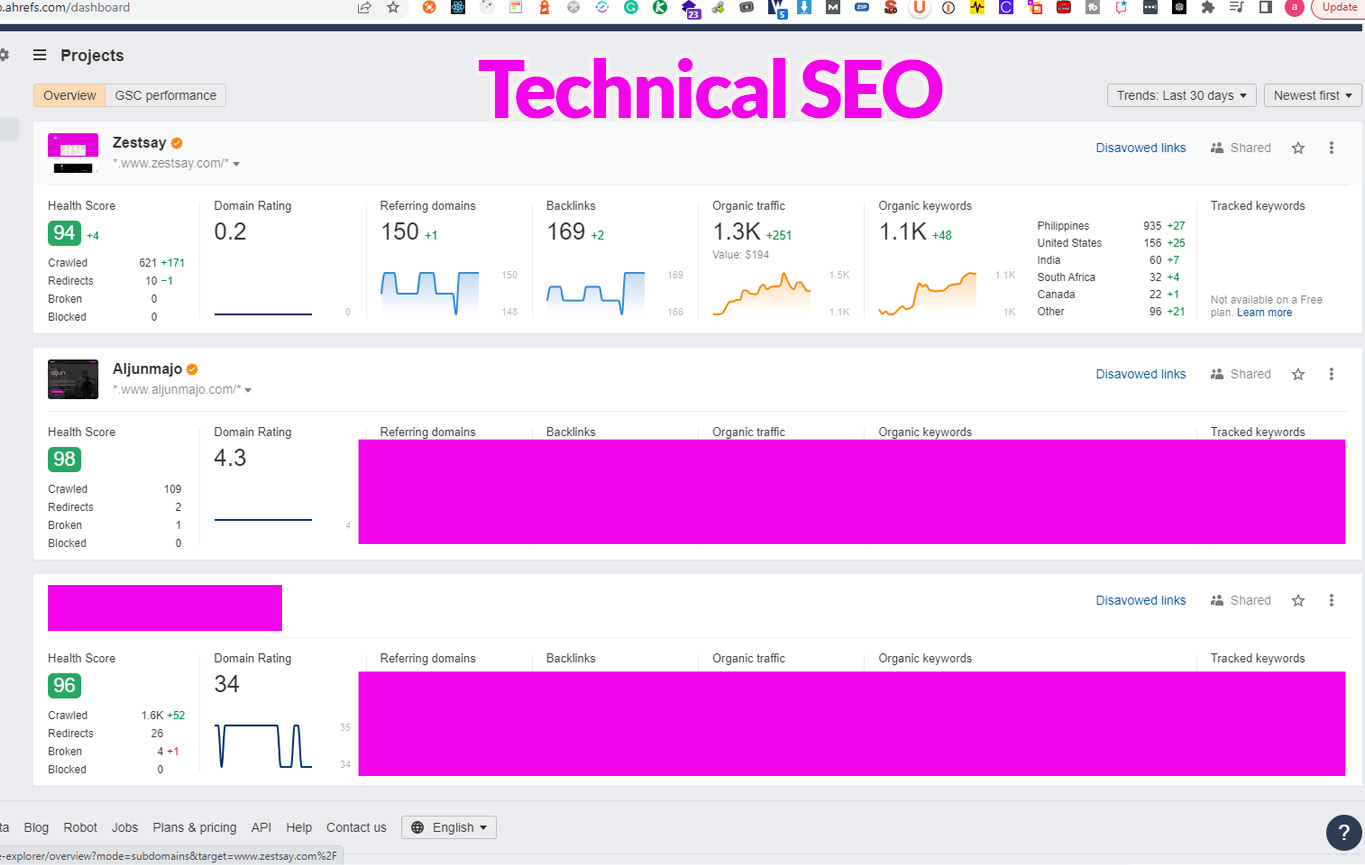
Task: Click the Chrome Update button
Action: click(x=1338, y=7)
